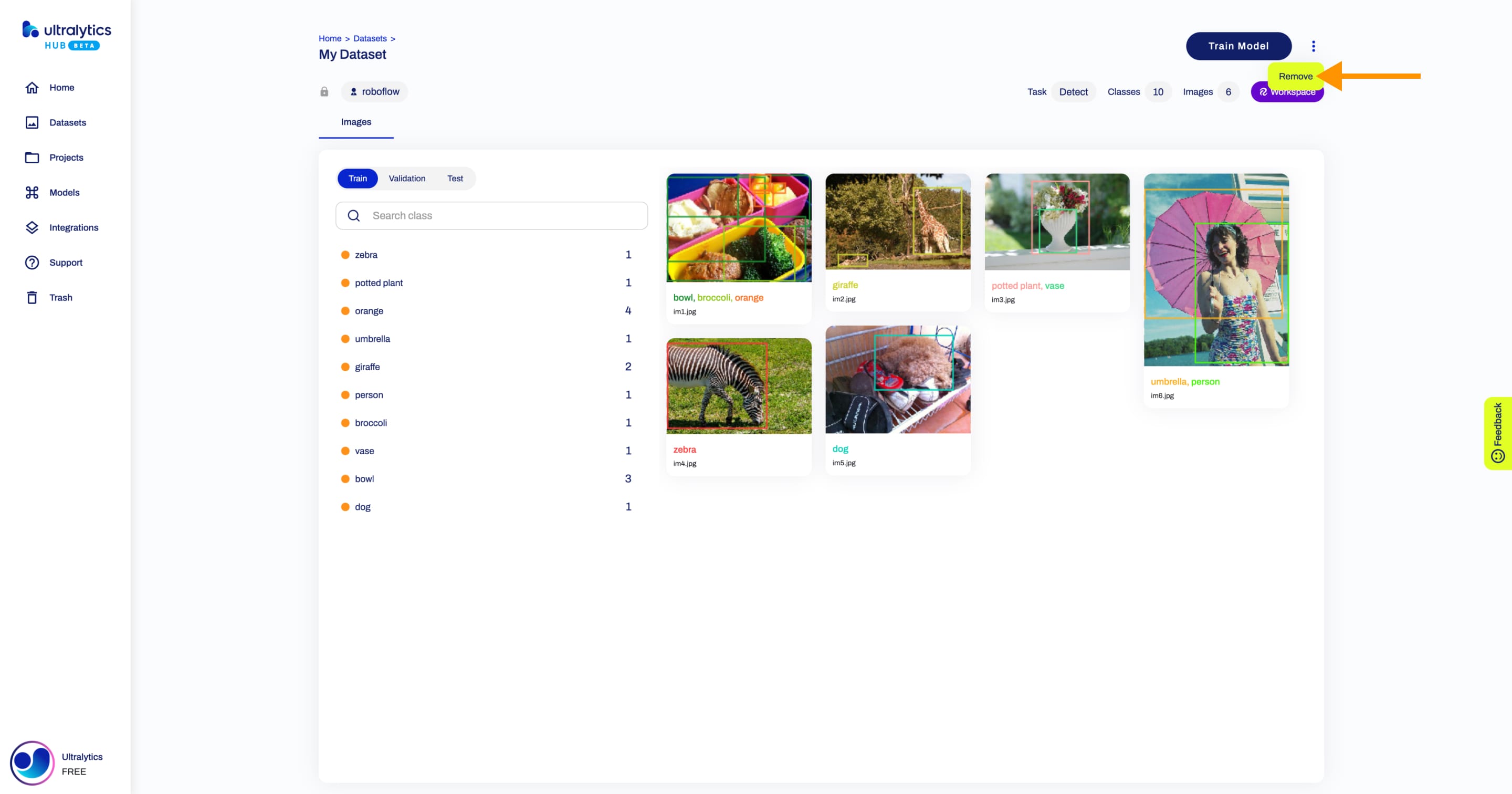Viewport: 1512px width, 794px height.
Task: Click the Support sidebar icon
Action: (x=31, y=262)
